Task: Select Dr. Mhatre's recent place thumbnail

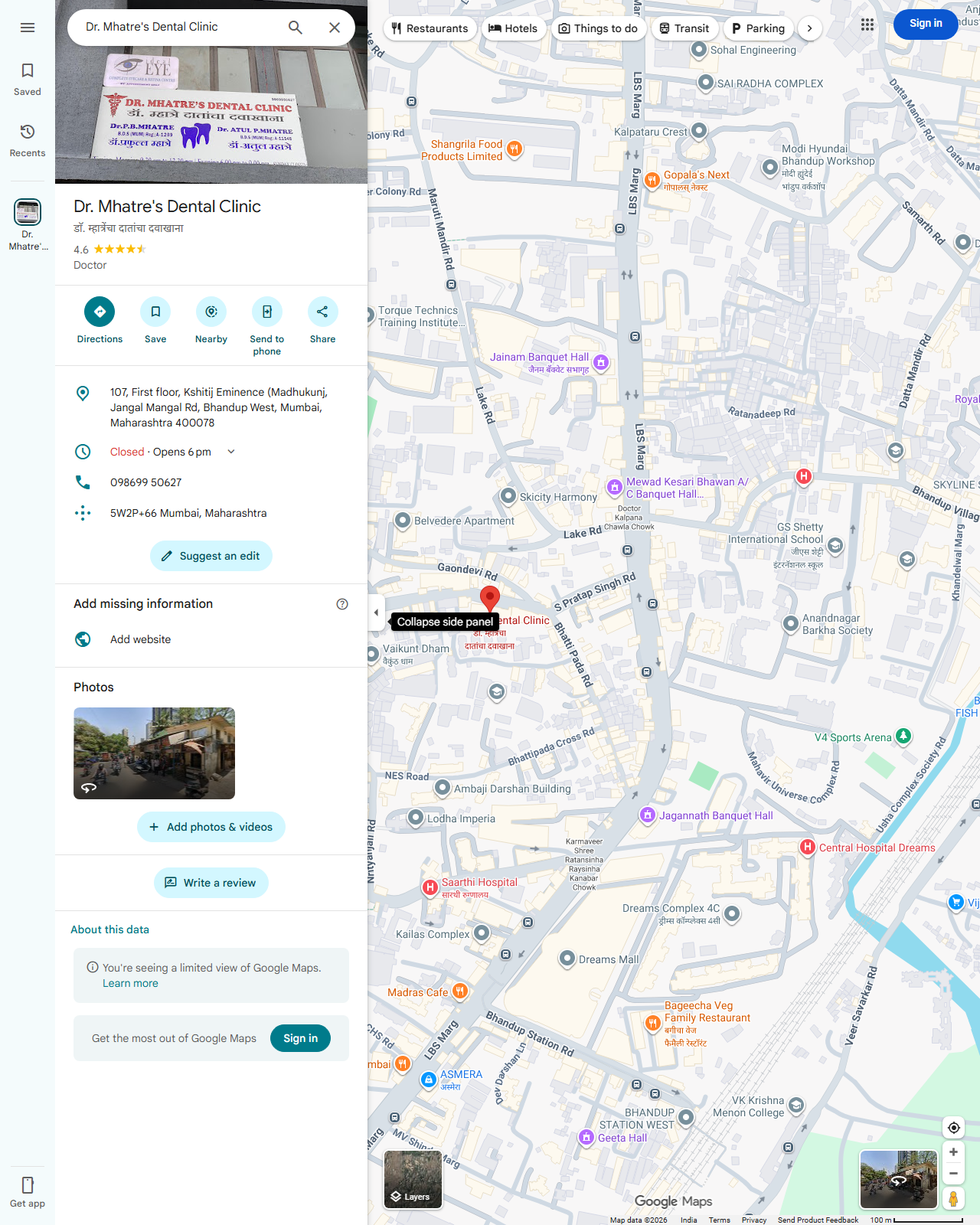Action: [x=28, y=224]
